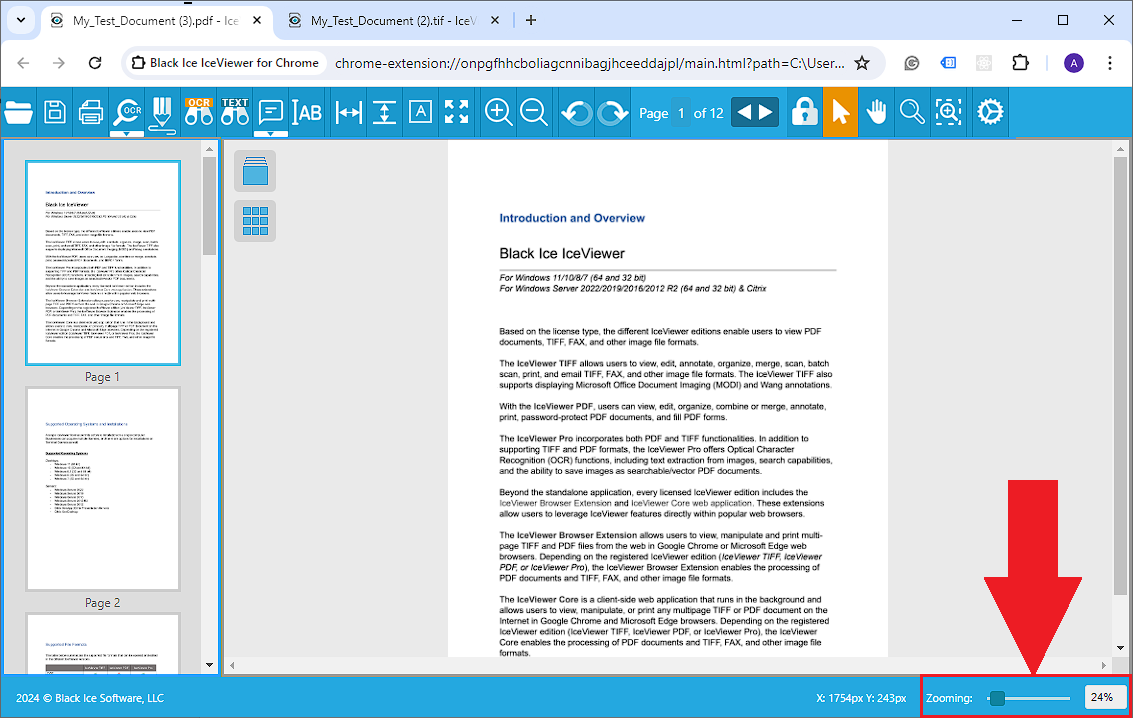The width and height of the screenshot is (1133, 718).
Task: Click the copyright Black Ice Software text
Action: pos(90,698)
